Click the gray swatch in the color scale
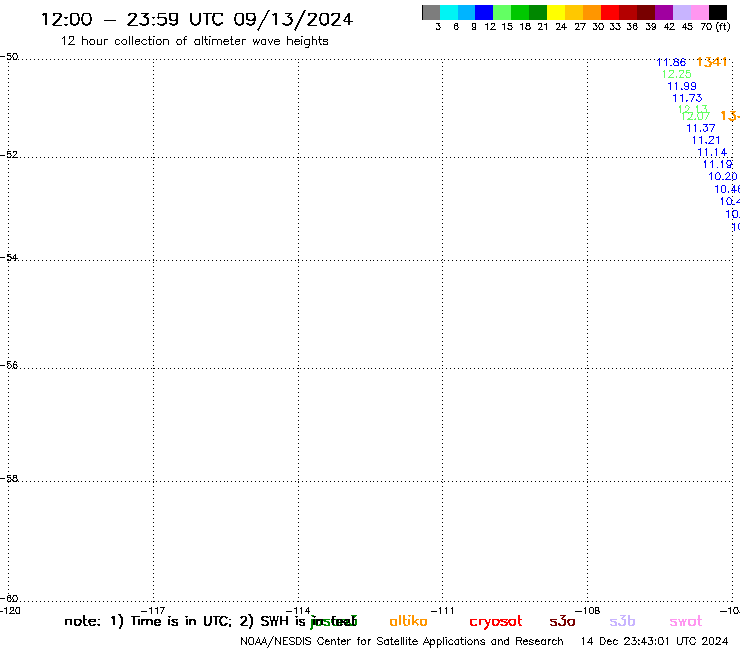Image resolution: width=740 pixels, height=650 pixels. (x=431, y=12)
